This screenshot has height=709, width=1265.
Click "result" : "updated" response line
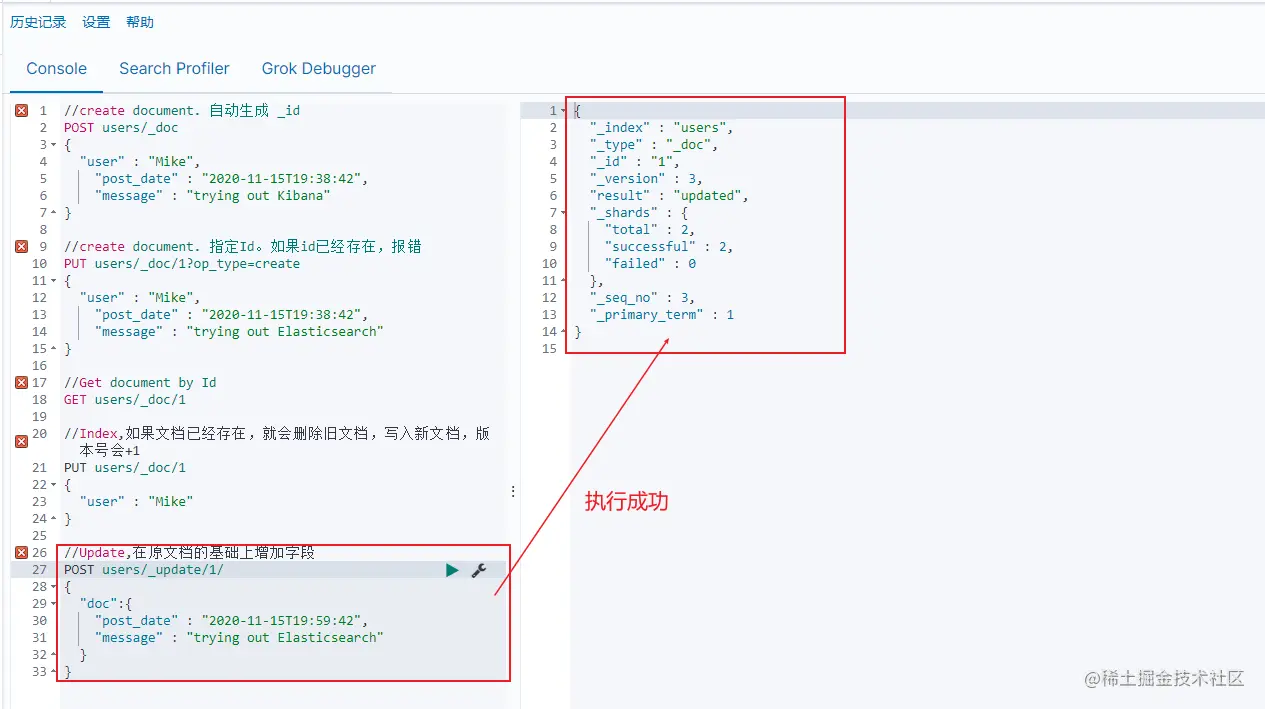(x=669, y=196)
